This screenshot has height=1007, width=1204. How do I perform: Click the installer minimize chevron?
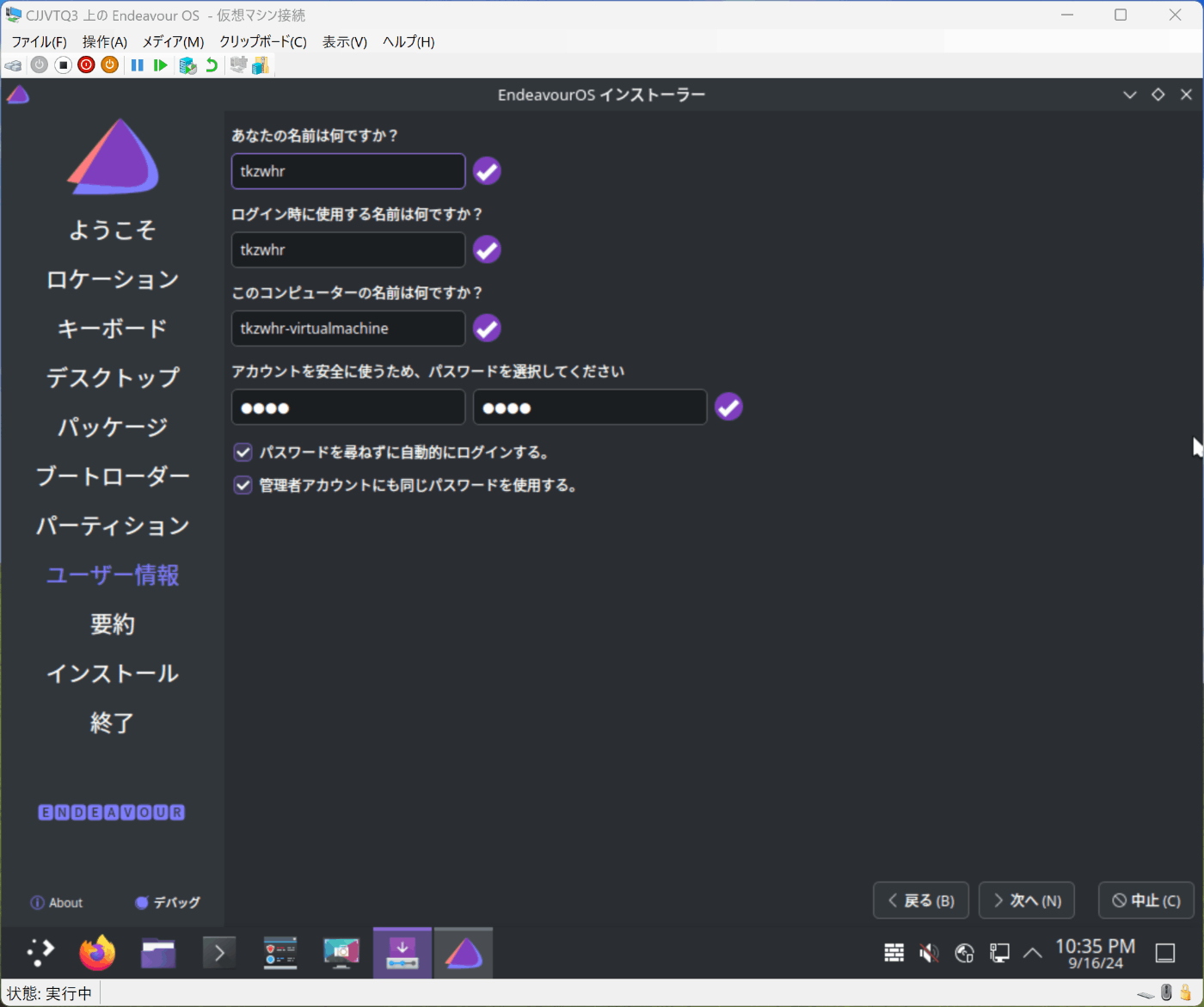1130,95
